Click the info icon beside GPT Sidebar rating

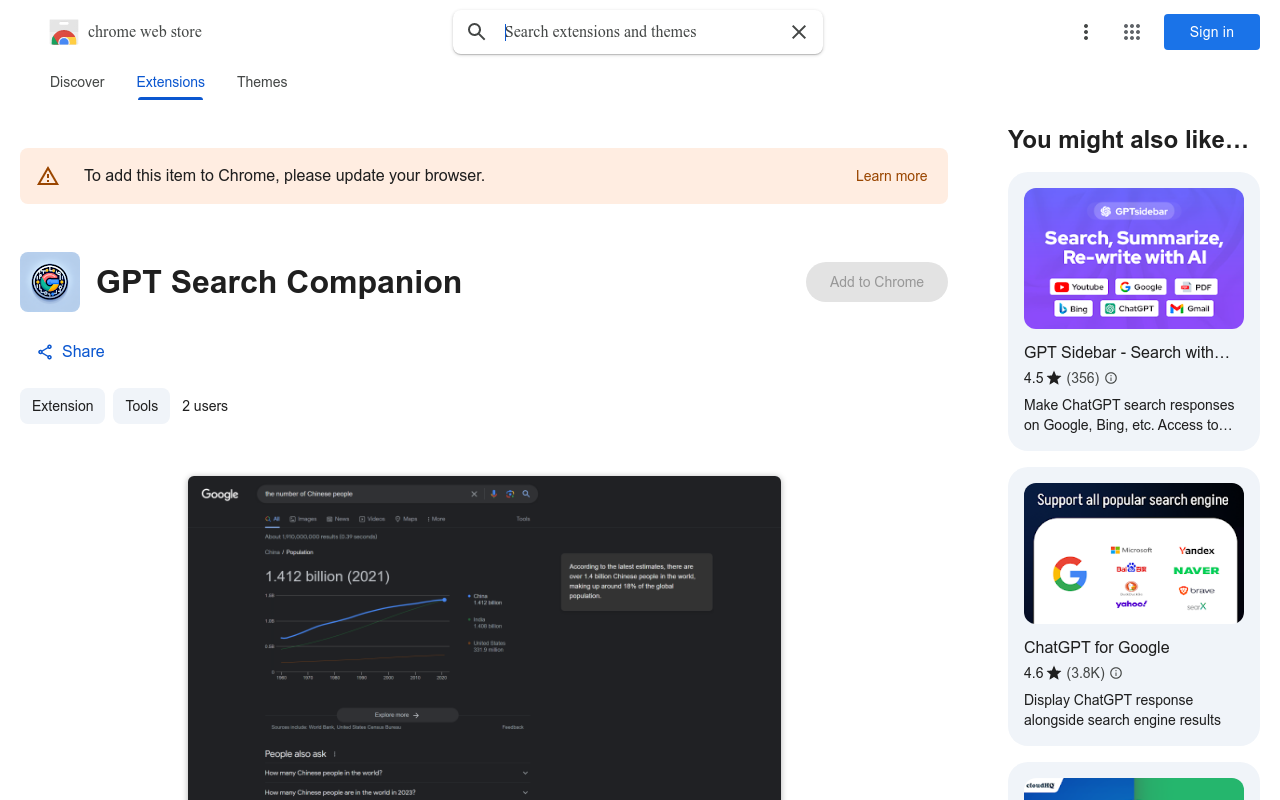pos(1111,378)
